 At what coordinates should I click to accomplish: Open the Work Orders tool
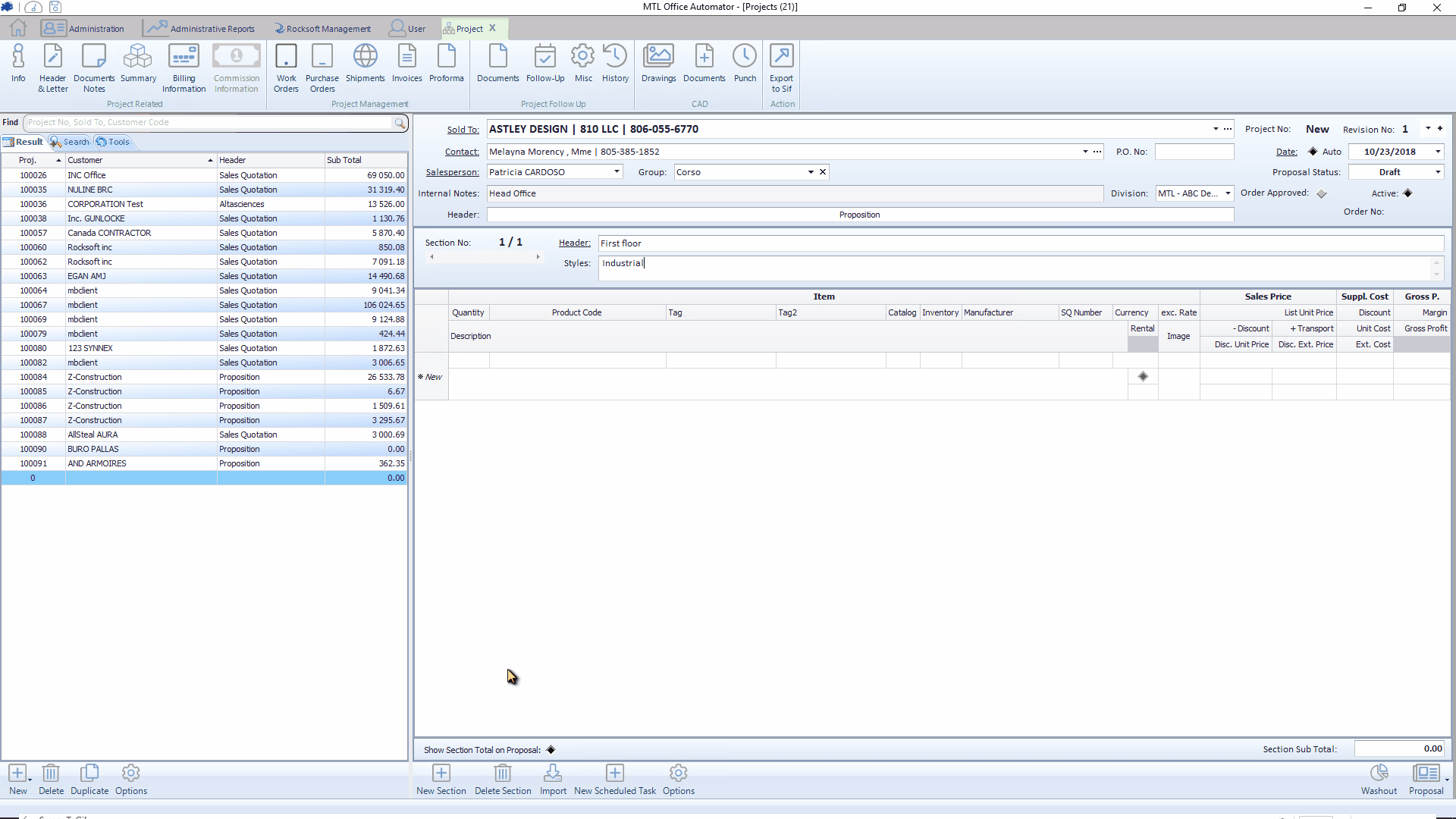pos(286,67)
